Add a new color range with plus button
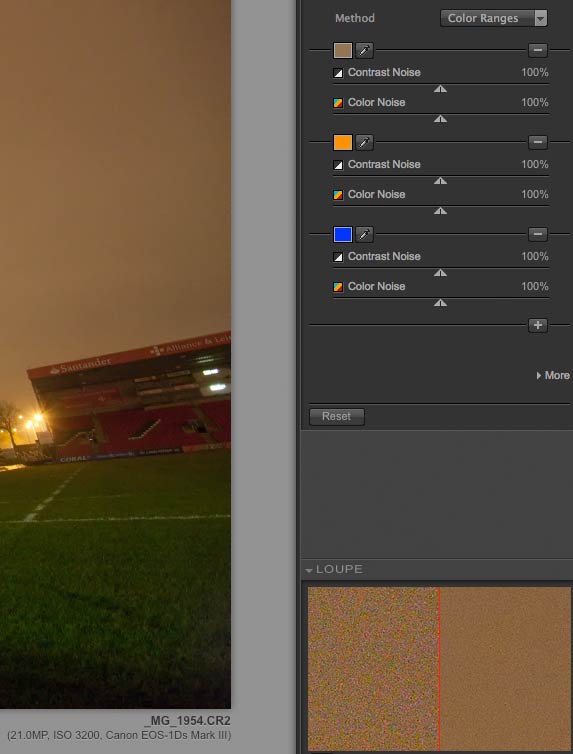Image resolution: width=573 pixels, height=754 pixels. 538,325
